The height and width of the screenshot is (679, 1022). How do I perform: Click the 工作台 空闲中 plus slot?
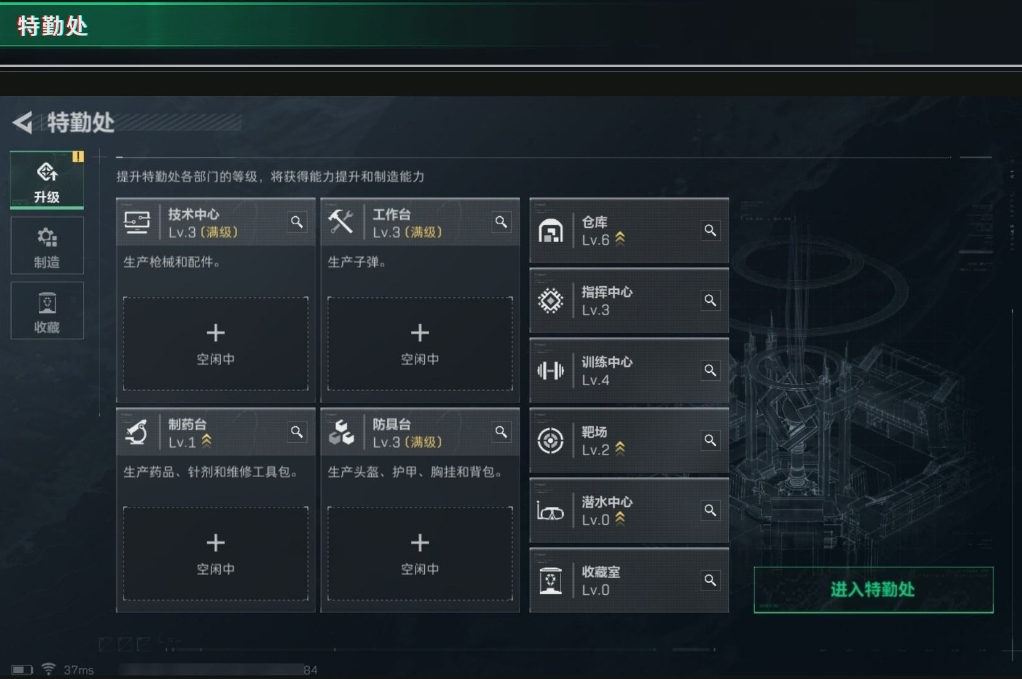[419, 343]
